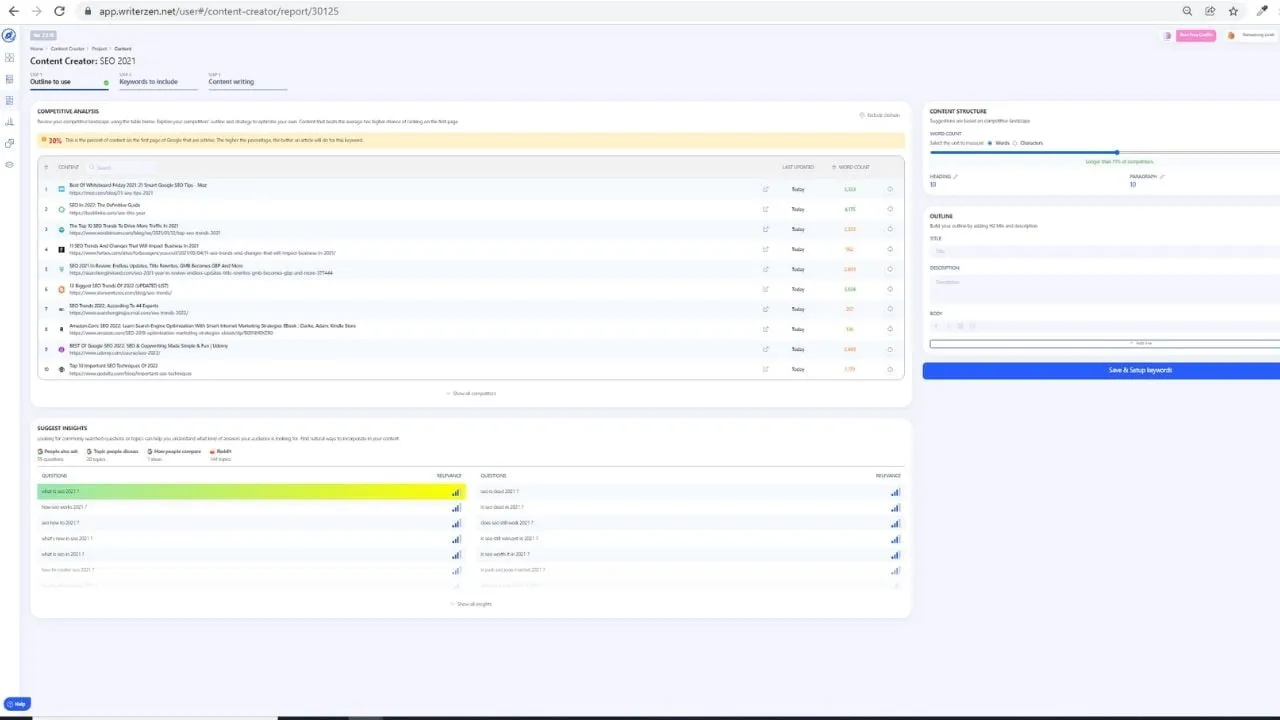Click the WriterZen logo in the sidebar
Screen dimensions: 1280x720
(9, 35)
